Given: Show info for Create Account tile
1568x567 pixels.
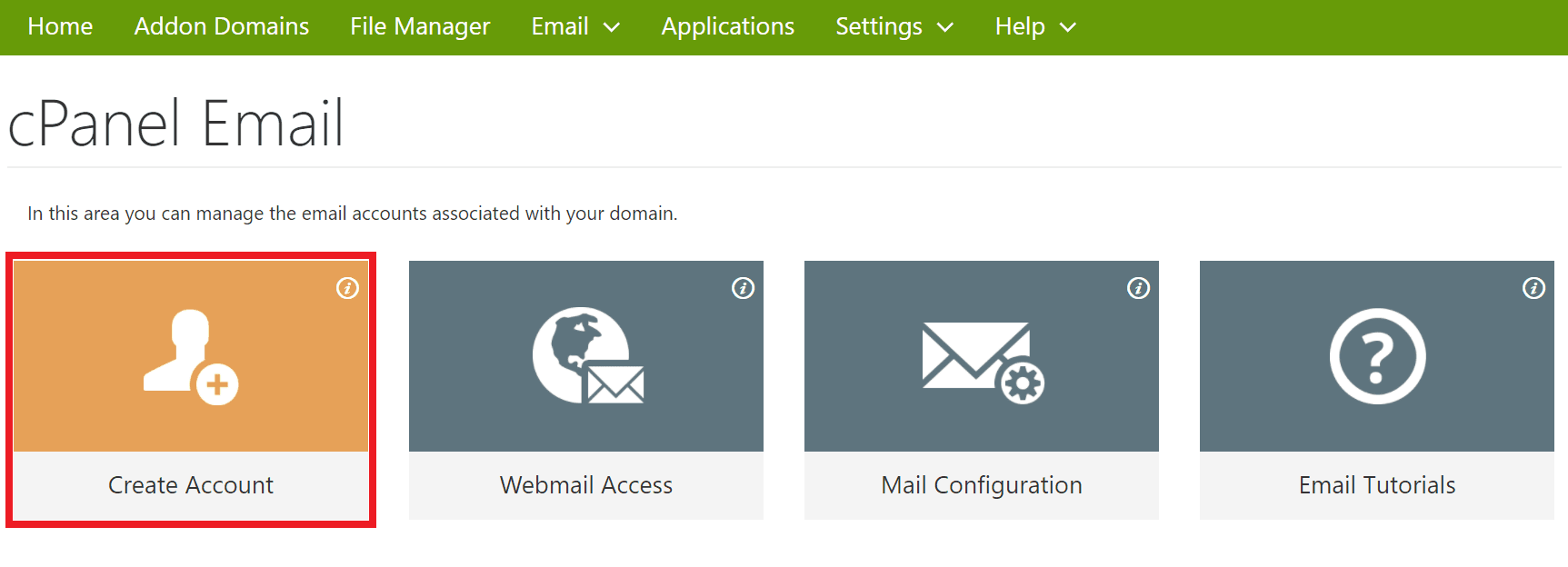Looking at the screenshot, I should coord(347,288).
